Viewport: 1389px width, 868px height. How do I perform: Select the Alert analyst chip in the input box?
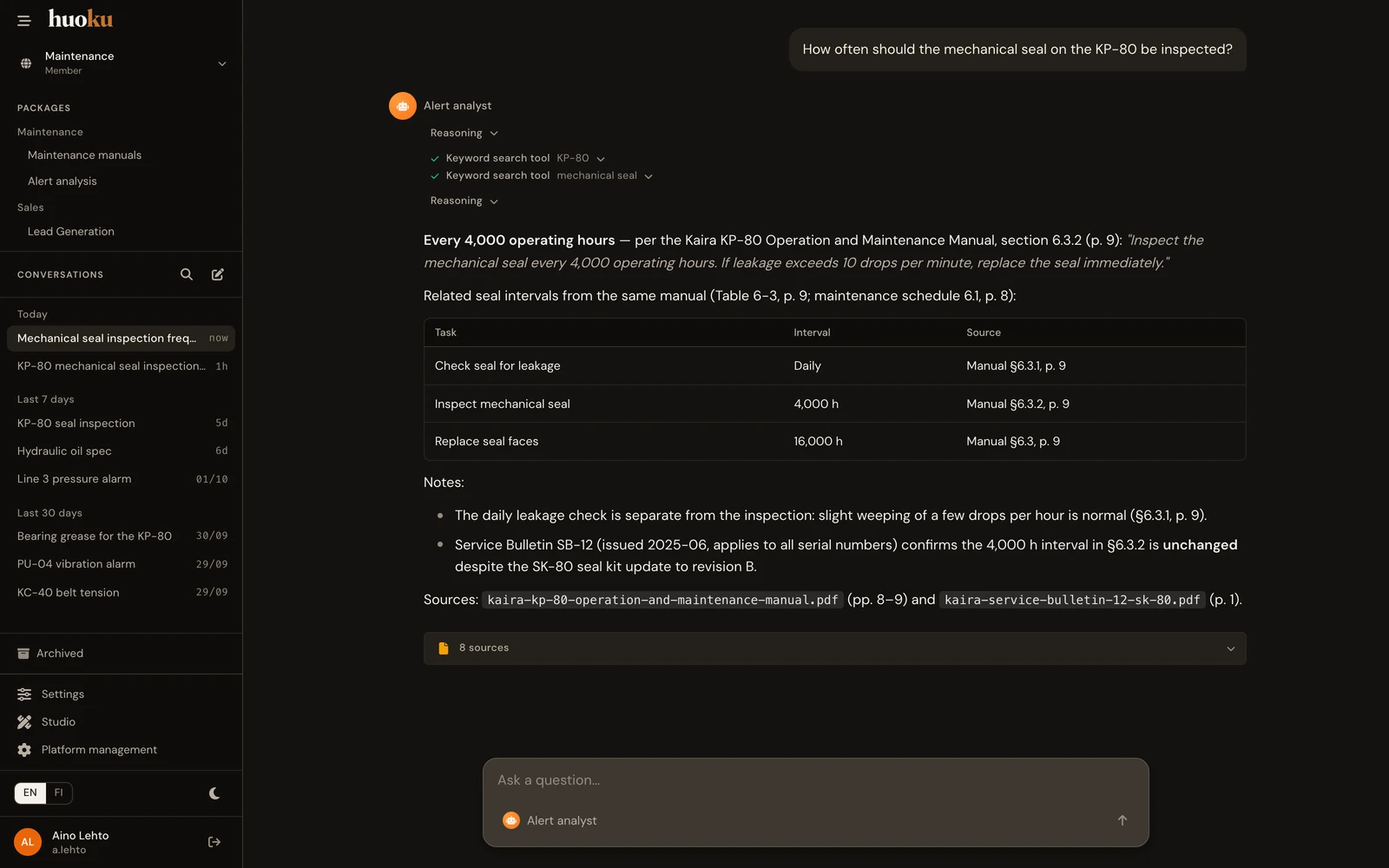tap(550, 820)
